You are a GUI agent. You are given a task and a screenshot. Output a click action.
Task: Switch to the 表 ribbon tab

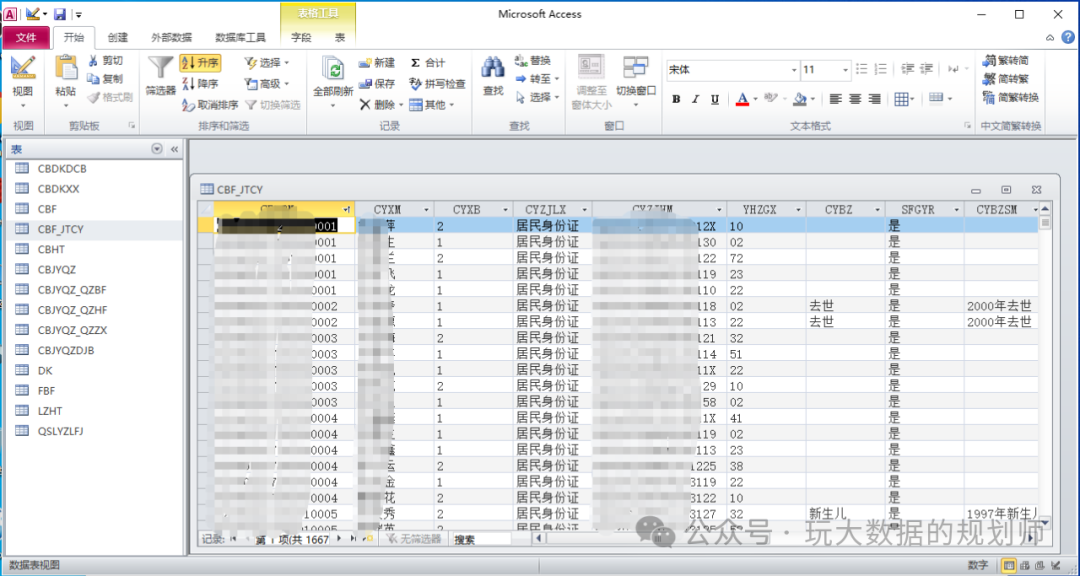tap(340, 37)
